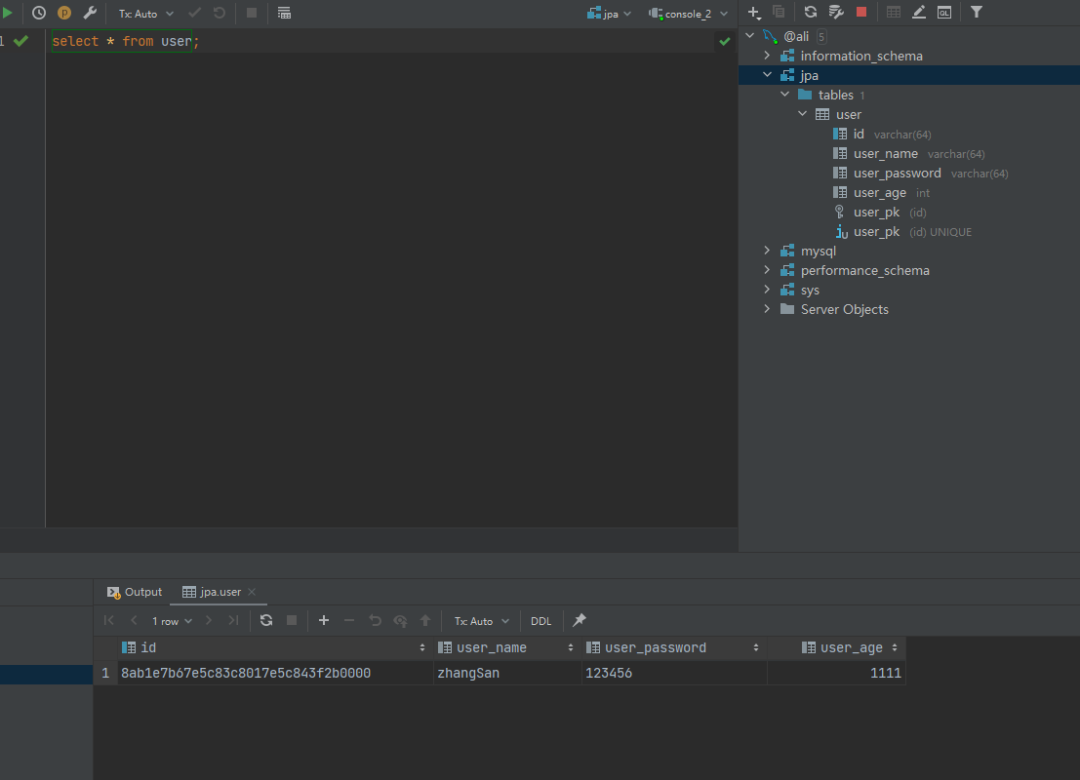
Task: Preview pending changes icon
Action: pyautogui.click(x=400, y=620)
